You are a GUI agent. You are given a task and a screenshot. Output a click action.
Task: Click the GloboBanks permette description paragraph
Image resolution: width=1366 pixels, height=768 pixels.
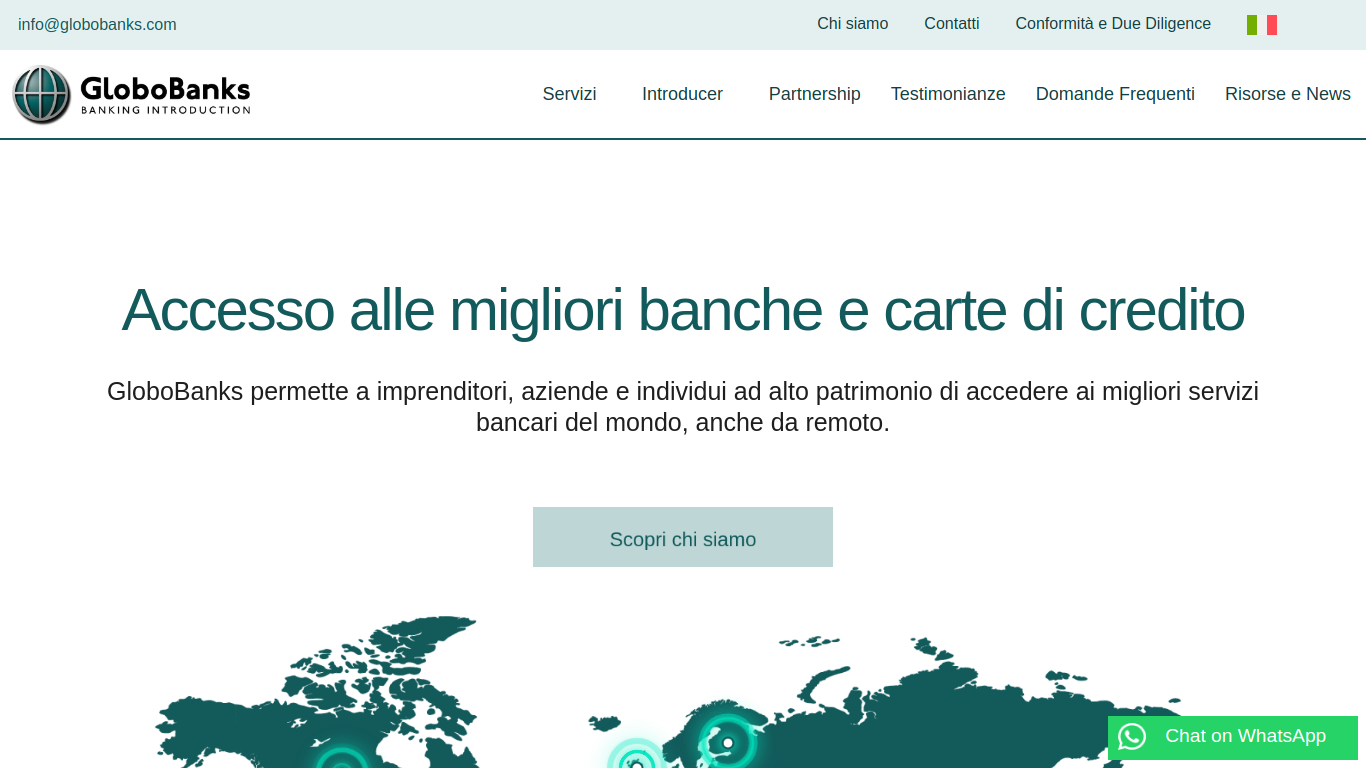683,407
